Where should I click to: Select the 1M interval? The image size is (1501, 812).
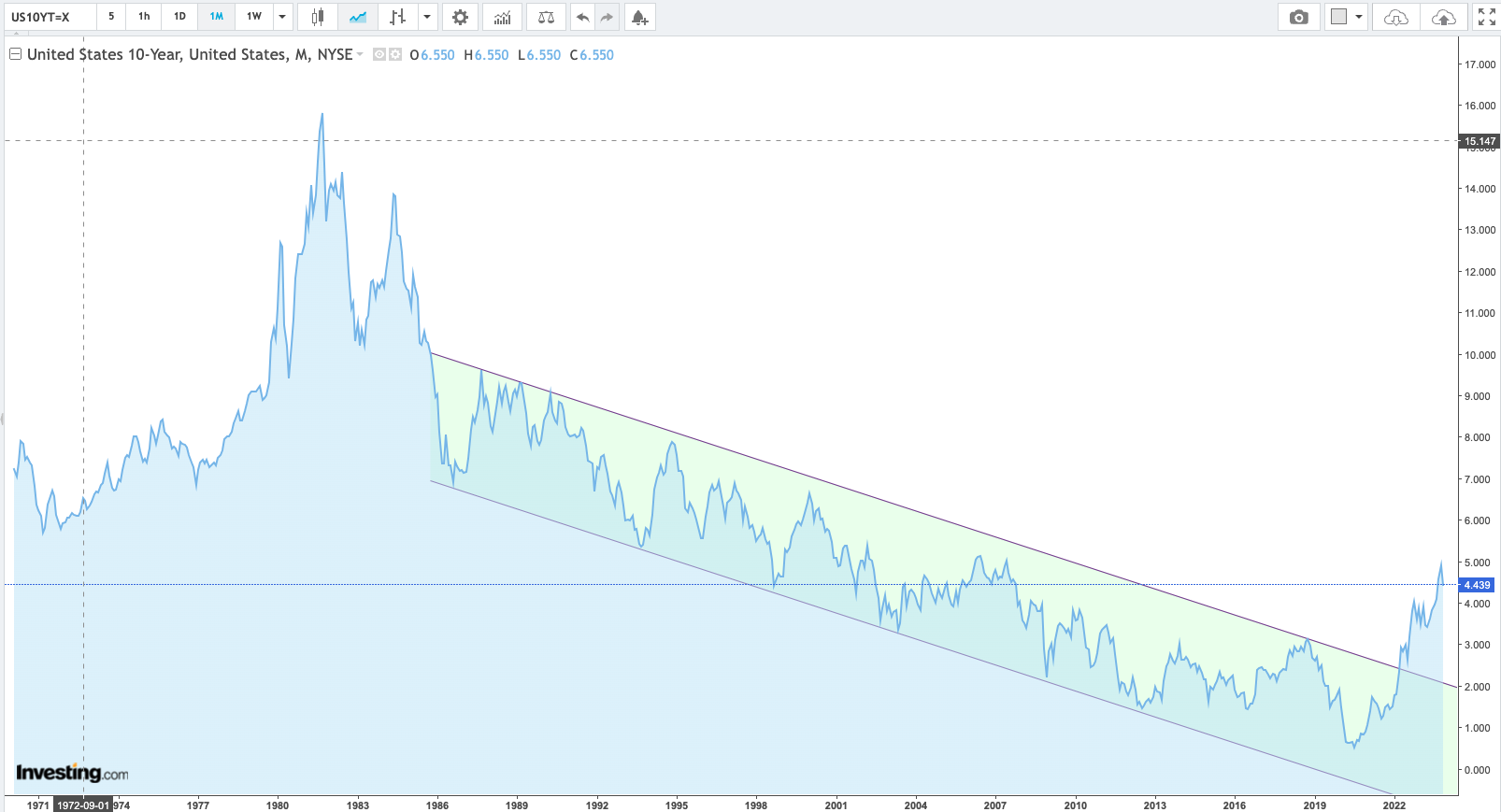pyautogui.click(x=217, y=17)
